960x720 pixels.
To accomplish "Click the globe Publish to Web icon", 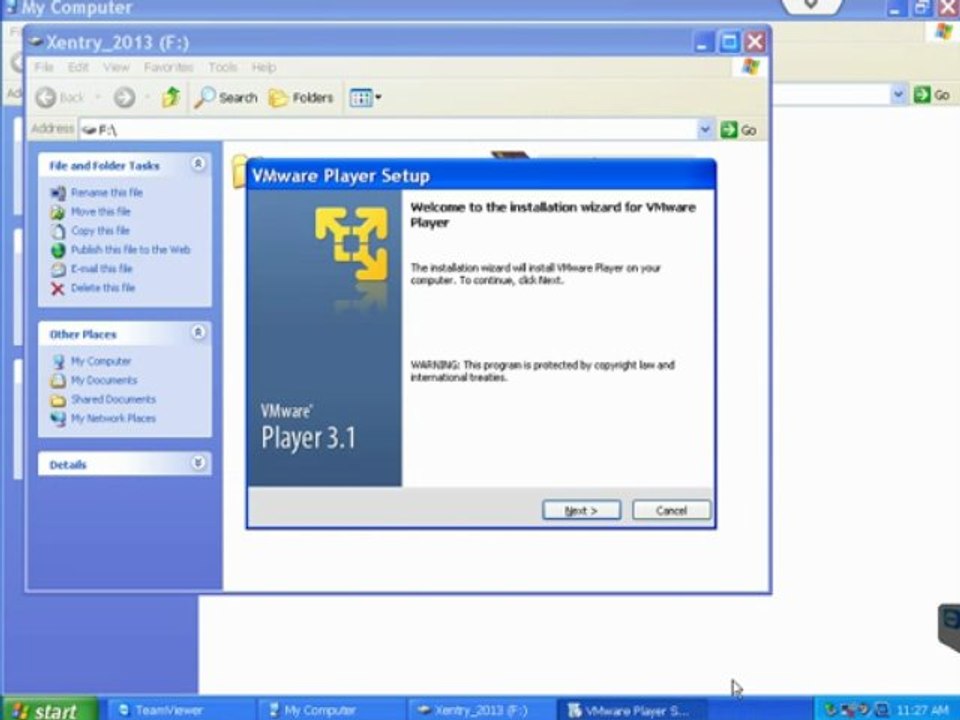I will click(x=58, y=250).
